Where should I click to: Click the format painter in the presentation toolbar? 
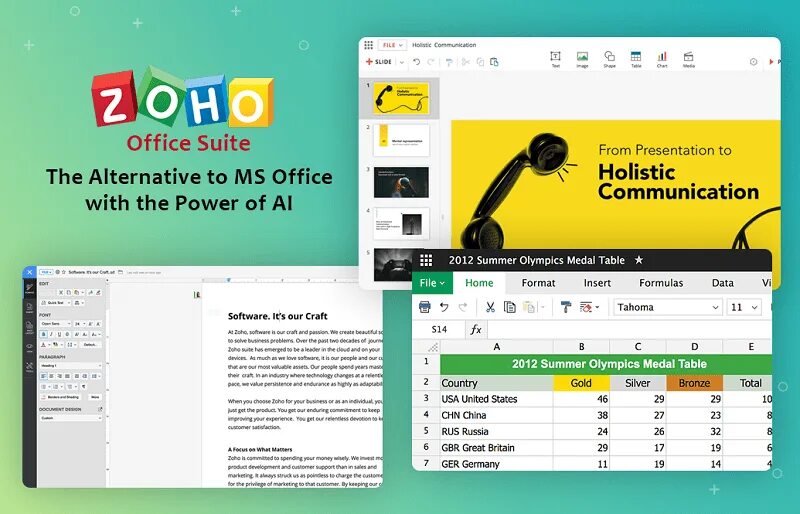tap(448, 62)
